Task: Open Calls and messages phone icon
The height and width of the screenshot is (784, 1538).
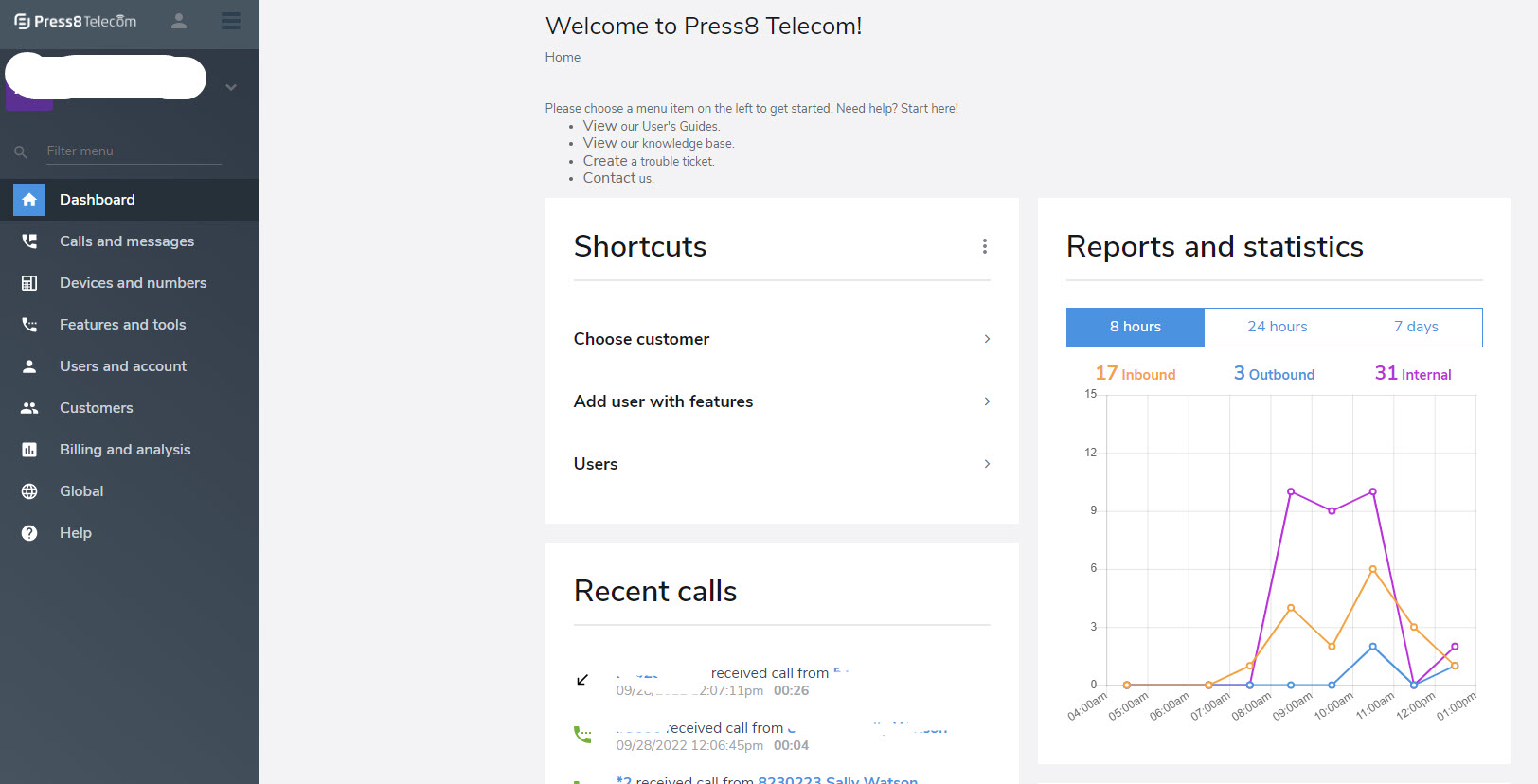Action: pyautogui.click(x=29, y=241)
